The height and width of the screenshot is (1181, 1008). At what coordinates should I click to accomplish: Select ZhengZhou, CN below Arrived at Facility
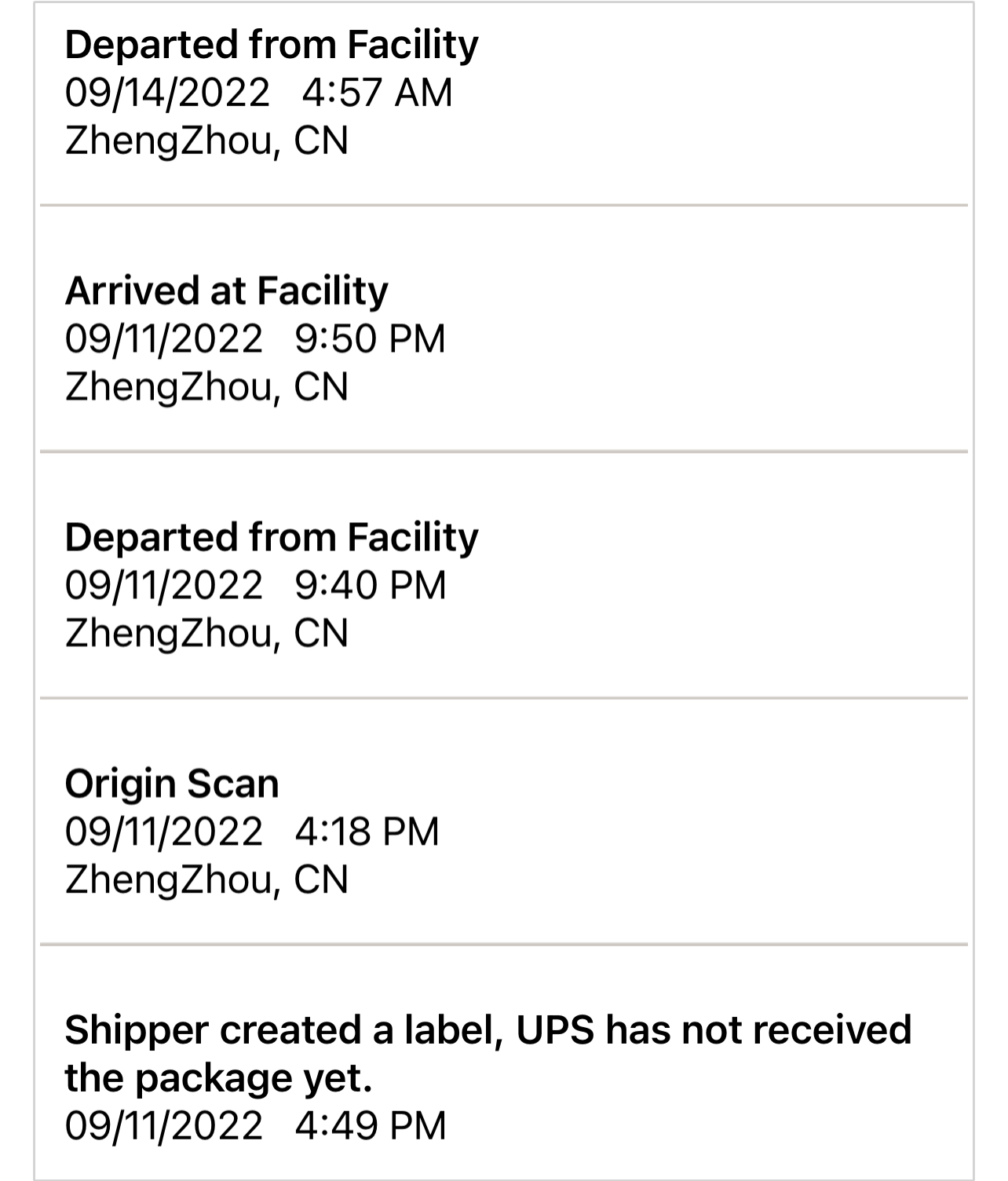pyautogui.click(x=206, y=387)
